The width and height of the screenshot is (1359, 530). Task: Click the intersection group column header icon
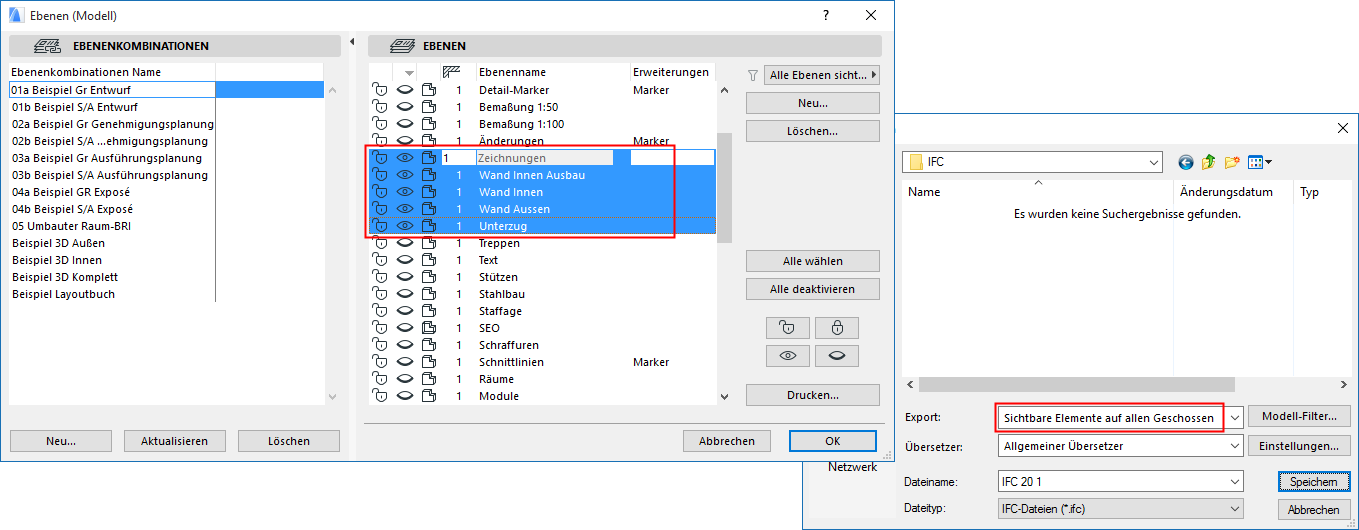(x=450, y=72)
